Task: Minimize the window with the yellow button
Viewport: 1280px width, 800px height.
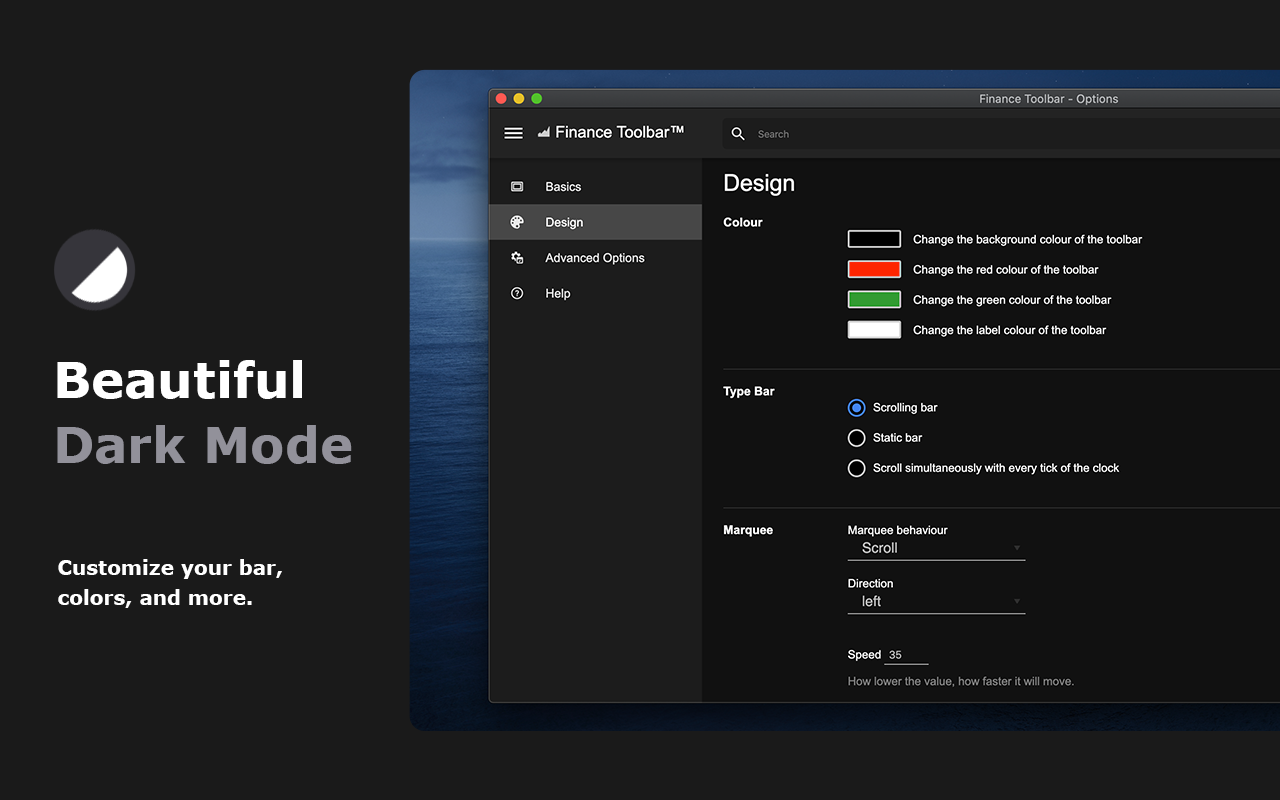Action: [x=519, y=98]
